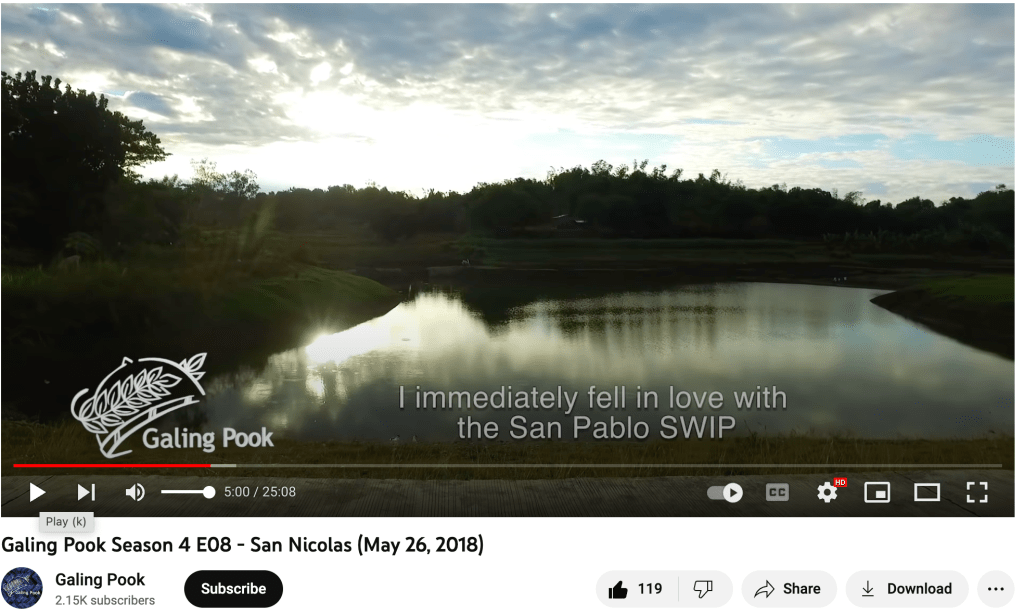The height and width of the screenshot is (615, 1024).
Task: Open the Galing Pook channel name link
Action: coord(100,580)
